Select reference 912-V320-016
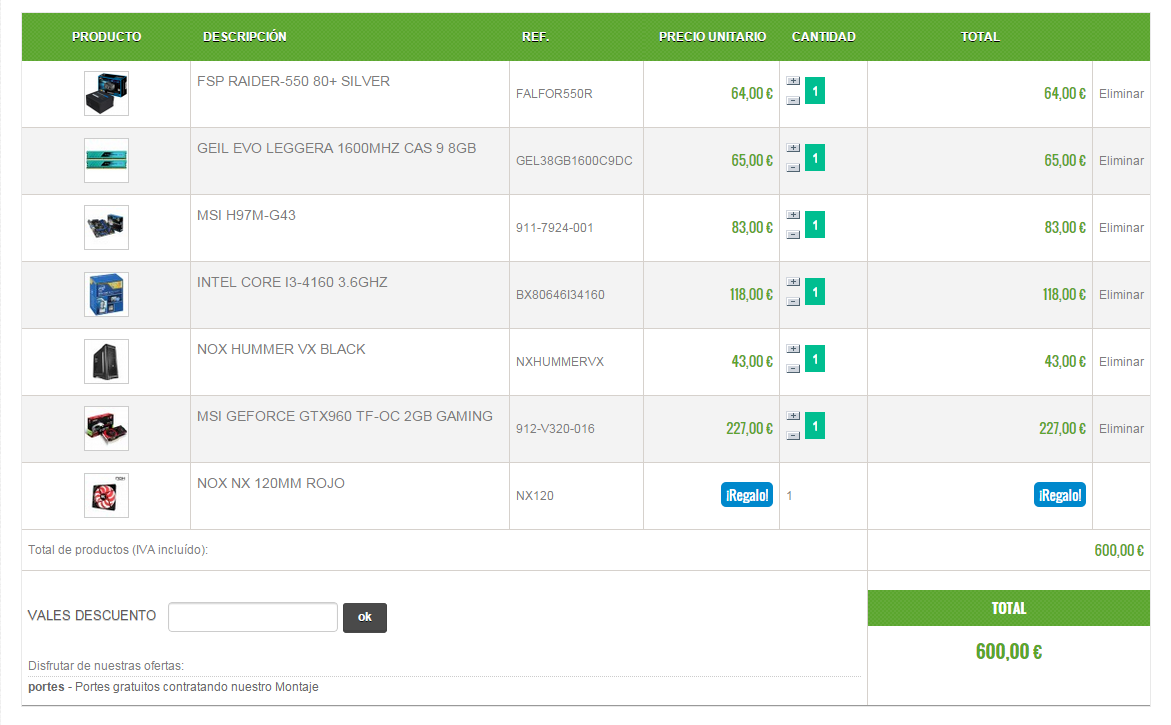This screenshot has width=1171, height=725. click(556, 429)
